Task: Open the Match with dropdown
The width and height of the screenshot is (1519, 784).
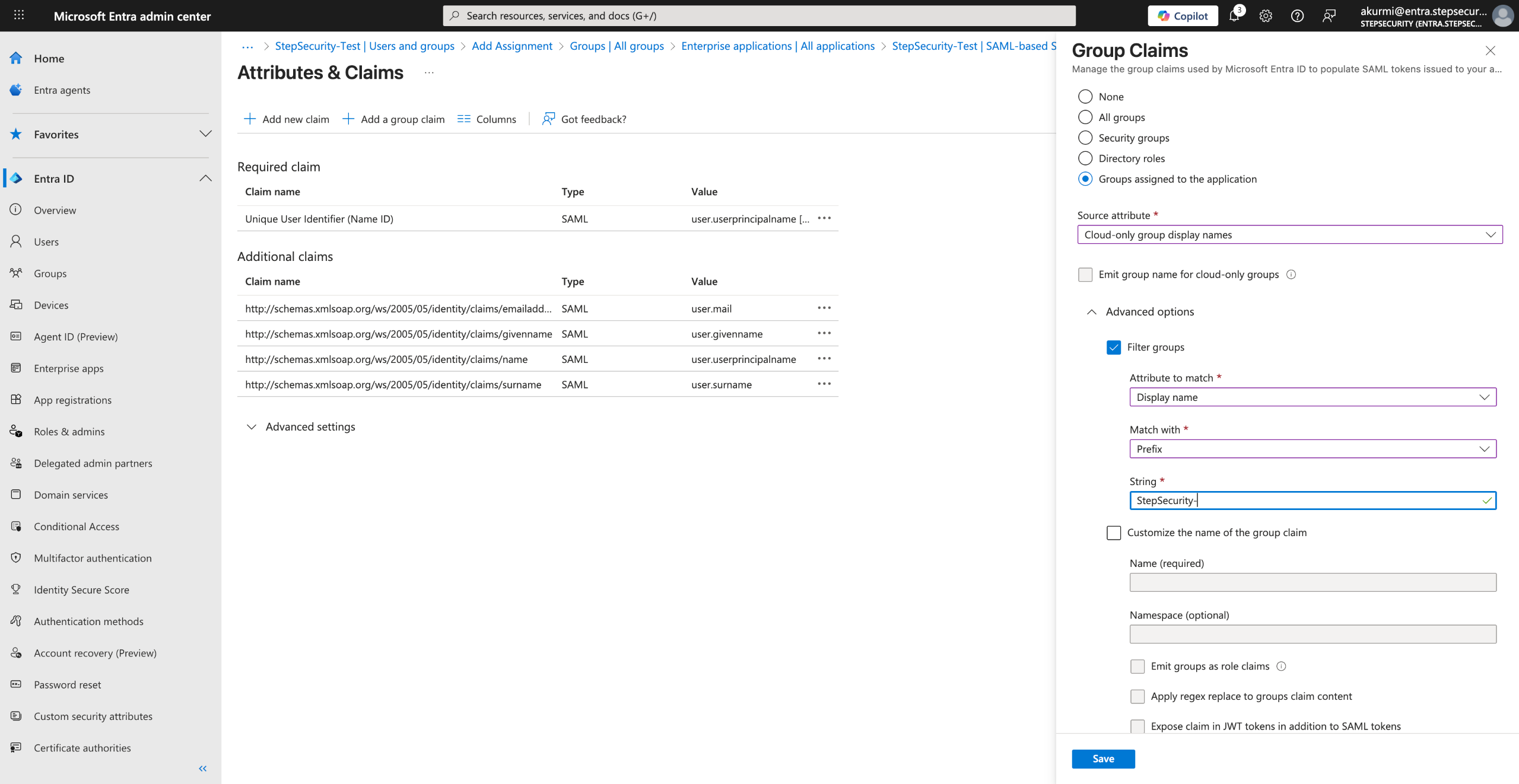Action: [1313, 449]
